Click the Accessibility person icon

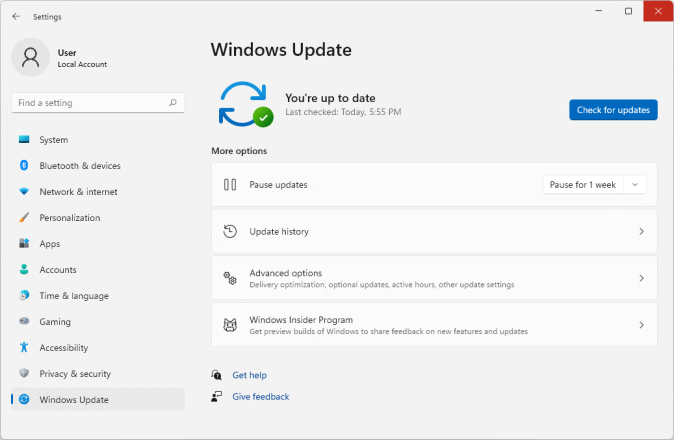coord(24,348)
